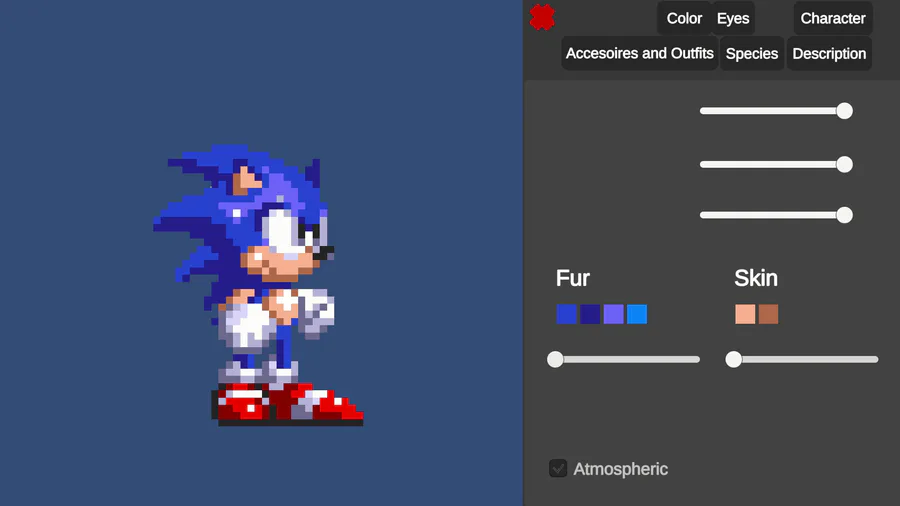Click the second color slider handle
900x506 pixels.
tap(844, 164)
